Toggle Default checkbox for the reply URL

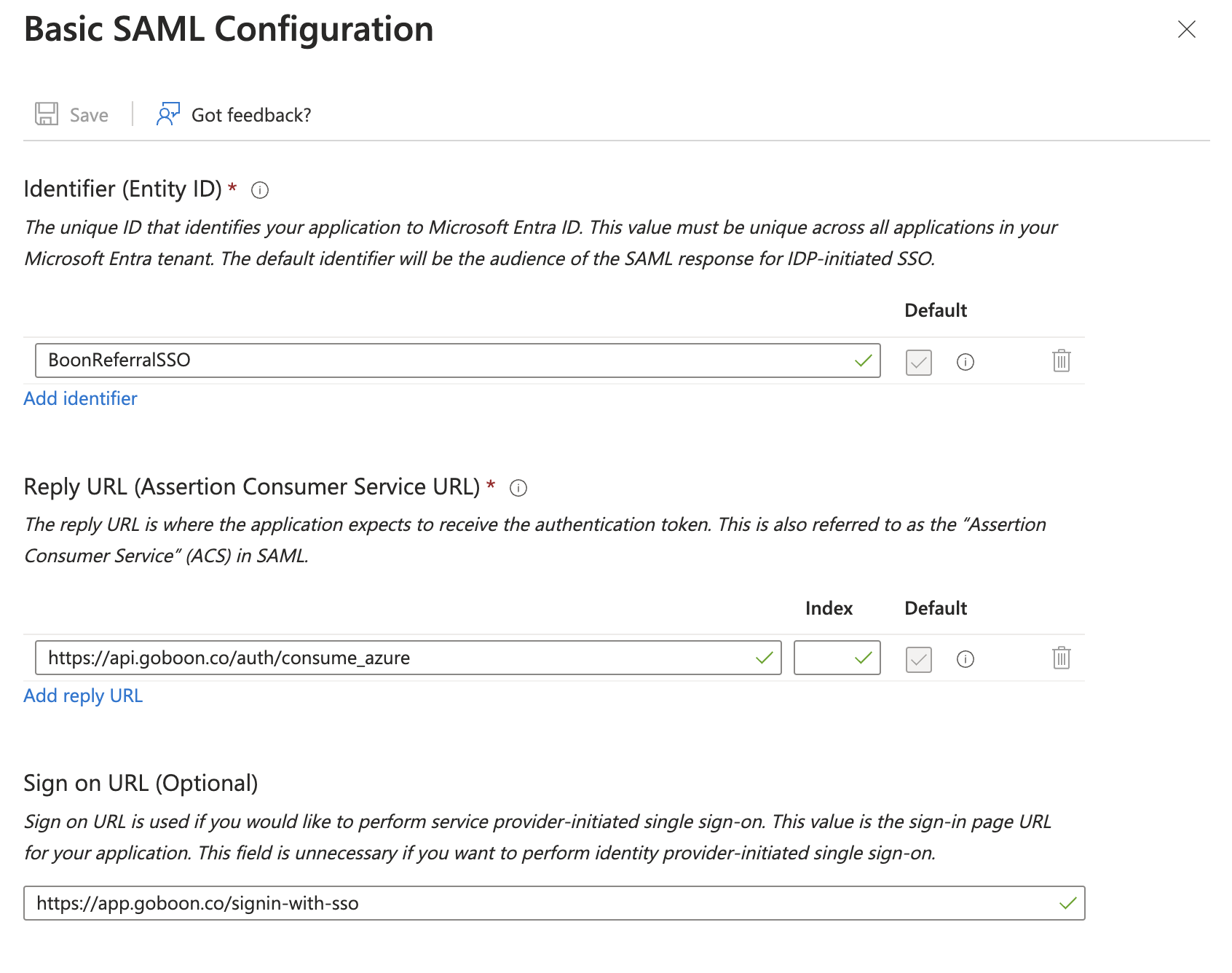coord(919,659)
